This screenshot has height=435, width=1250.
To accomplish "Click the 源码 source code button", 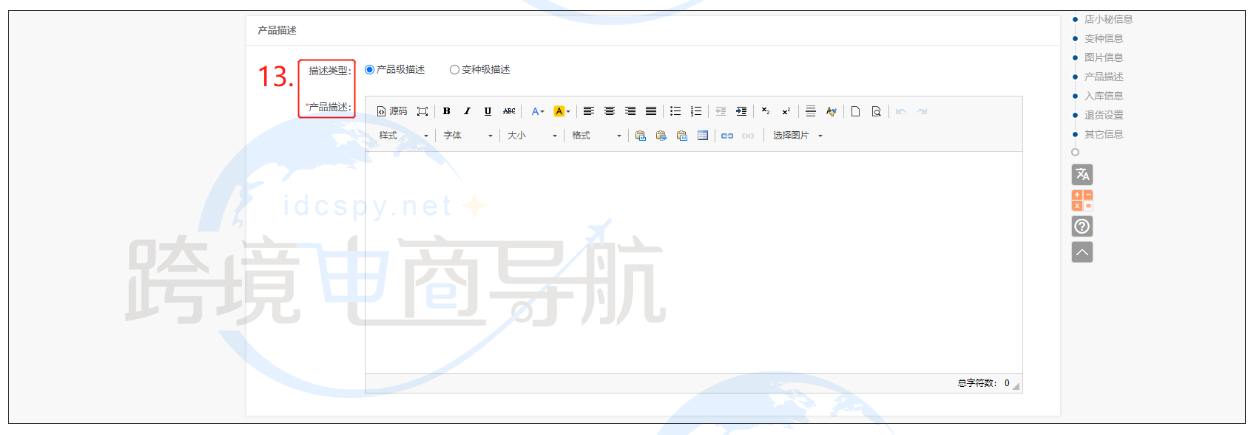I will [x=392, y=111].
